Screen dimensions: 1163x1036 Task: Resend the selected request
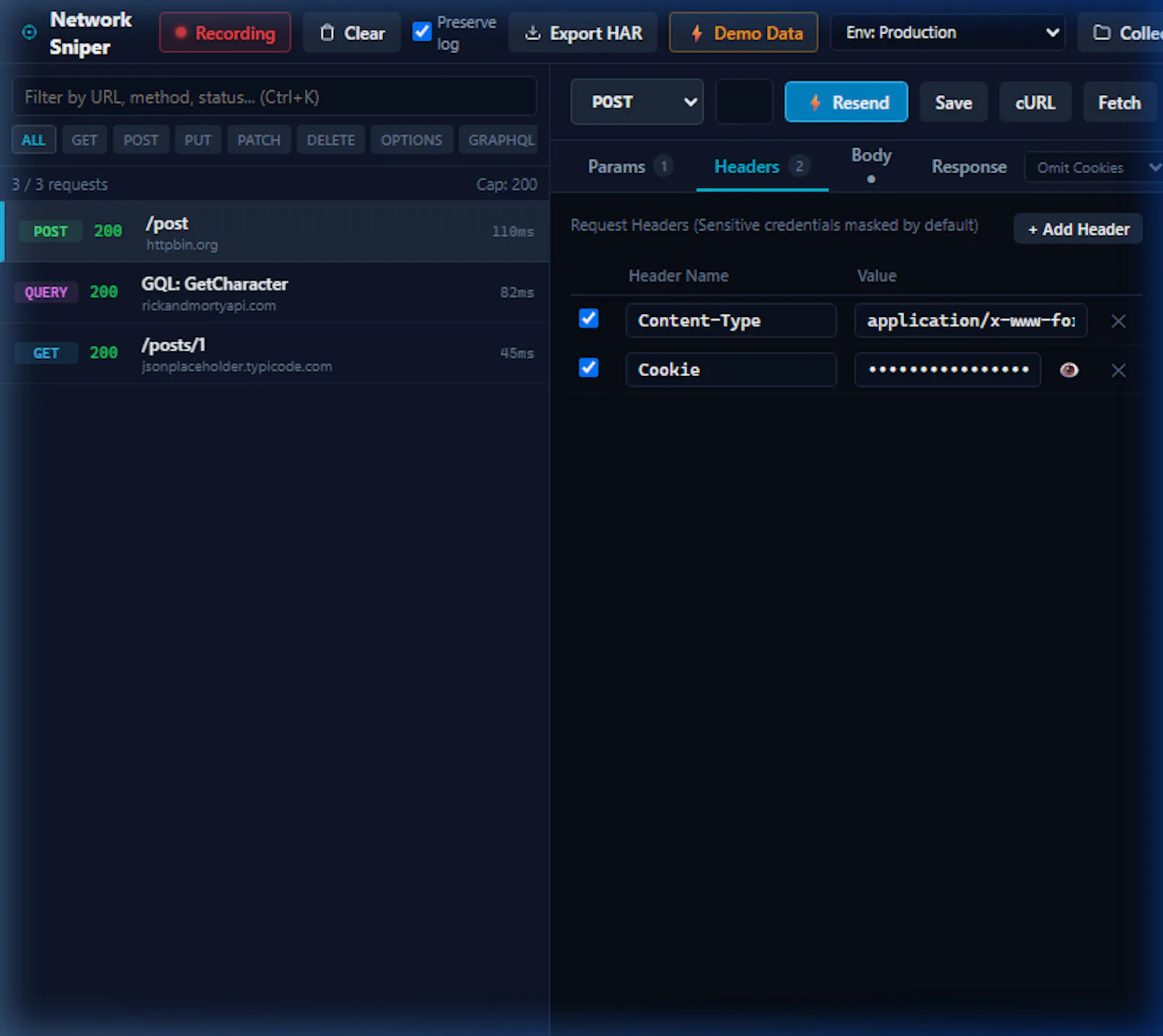point(846,102)
